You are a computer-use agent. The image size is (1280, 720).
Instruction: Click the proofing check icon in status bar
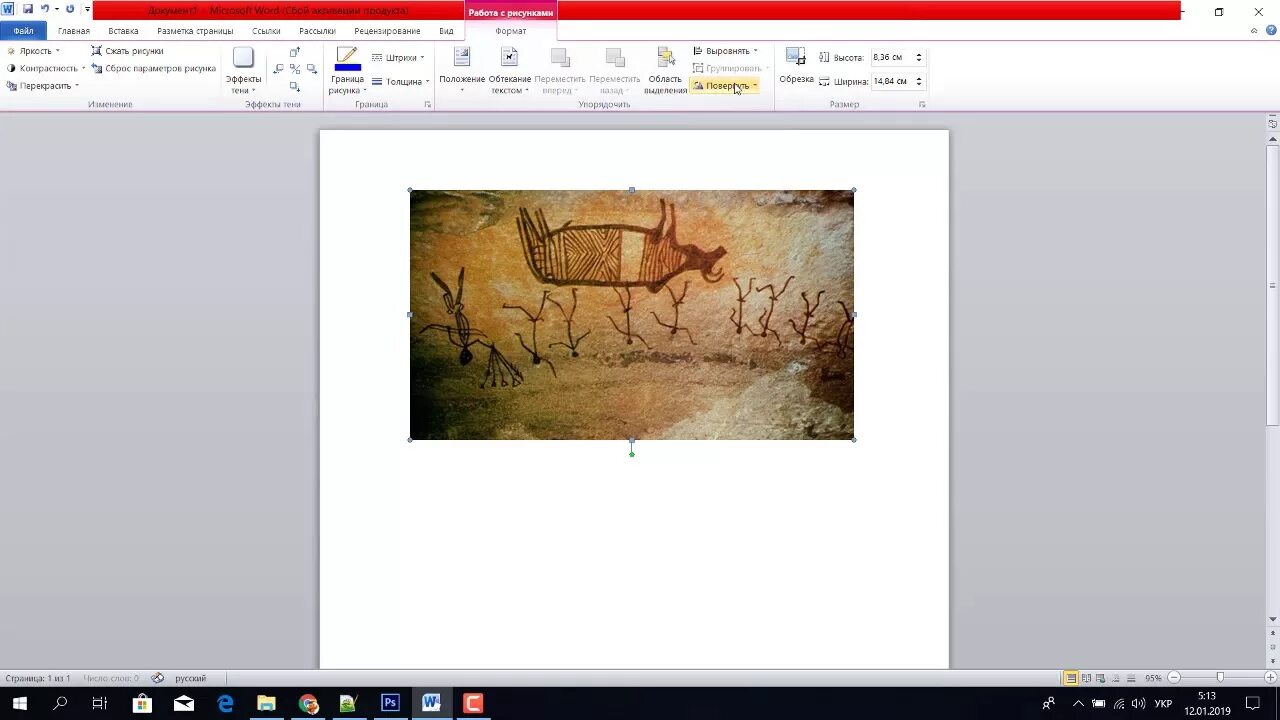coord(158,678)
